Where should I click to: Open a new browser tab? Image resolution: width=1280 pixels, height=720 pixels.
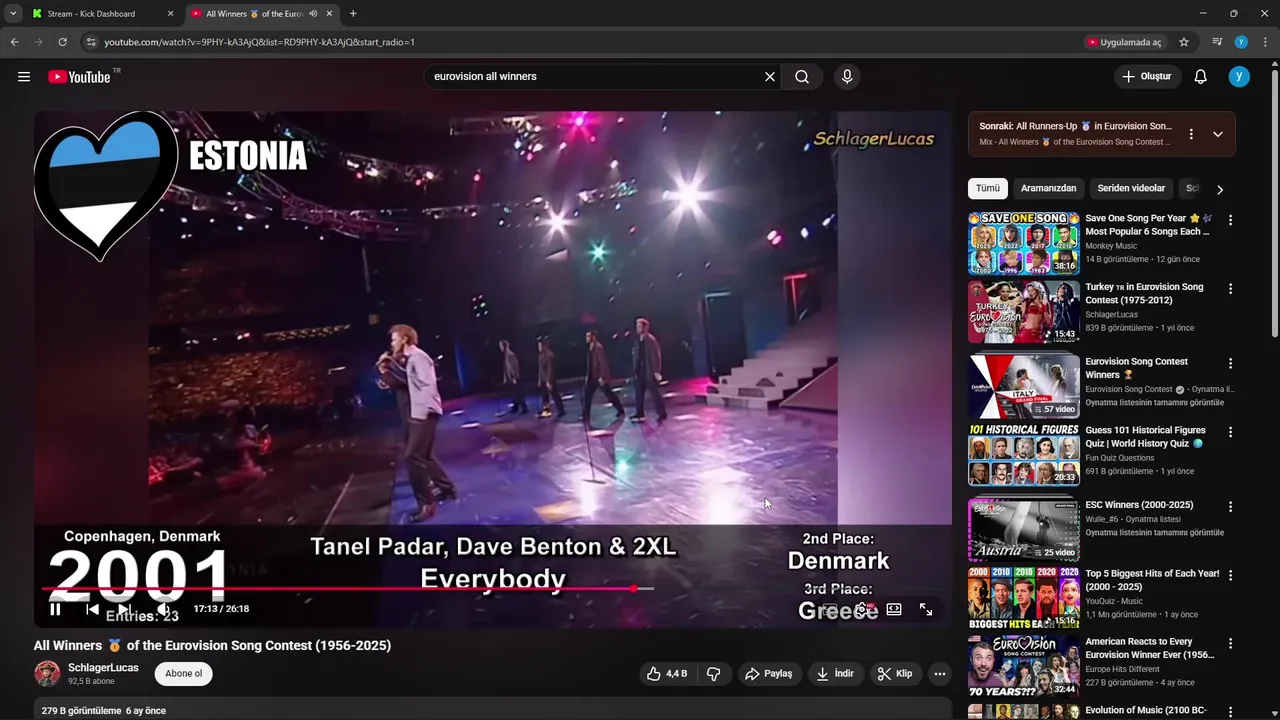(x=353, y=14)
